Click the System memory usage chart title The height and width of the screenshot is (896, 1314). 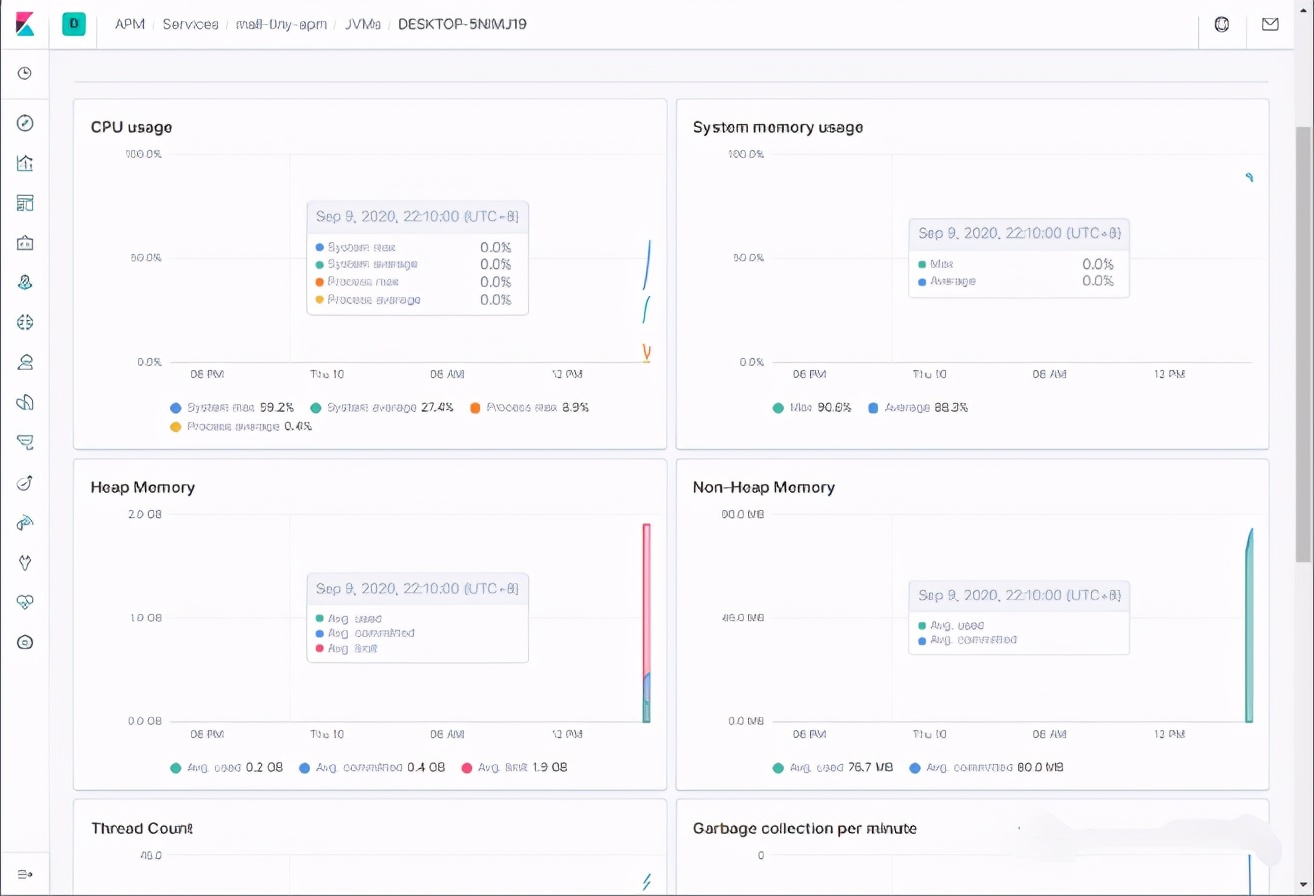click(x=777, y=127)
